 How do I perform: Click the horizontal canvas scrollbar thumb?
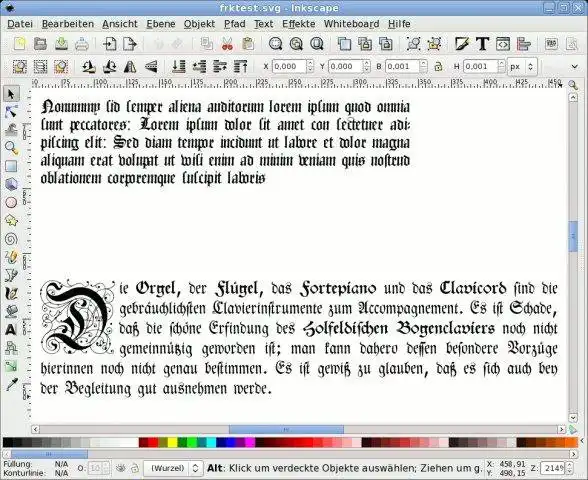(x=286, y=429)
